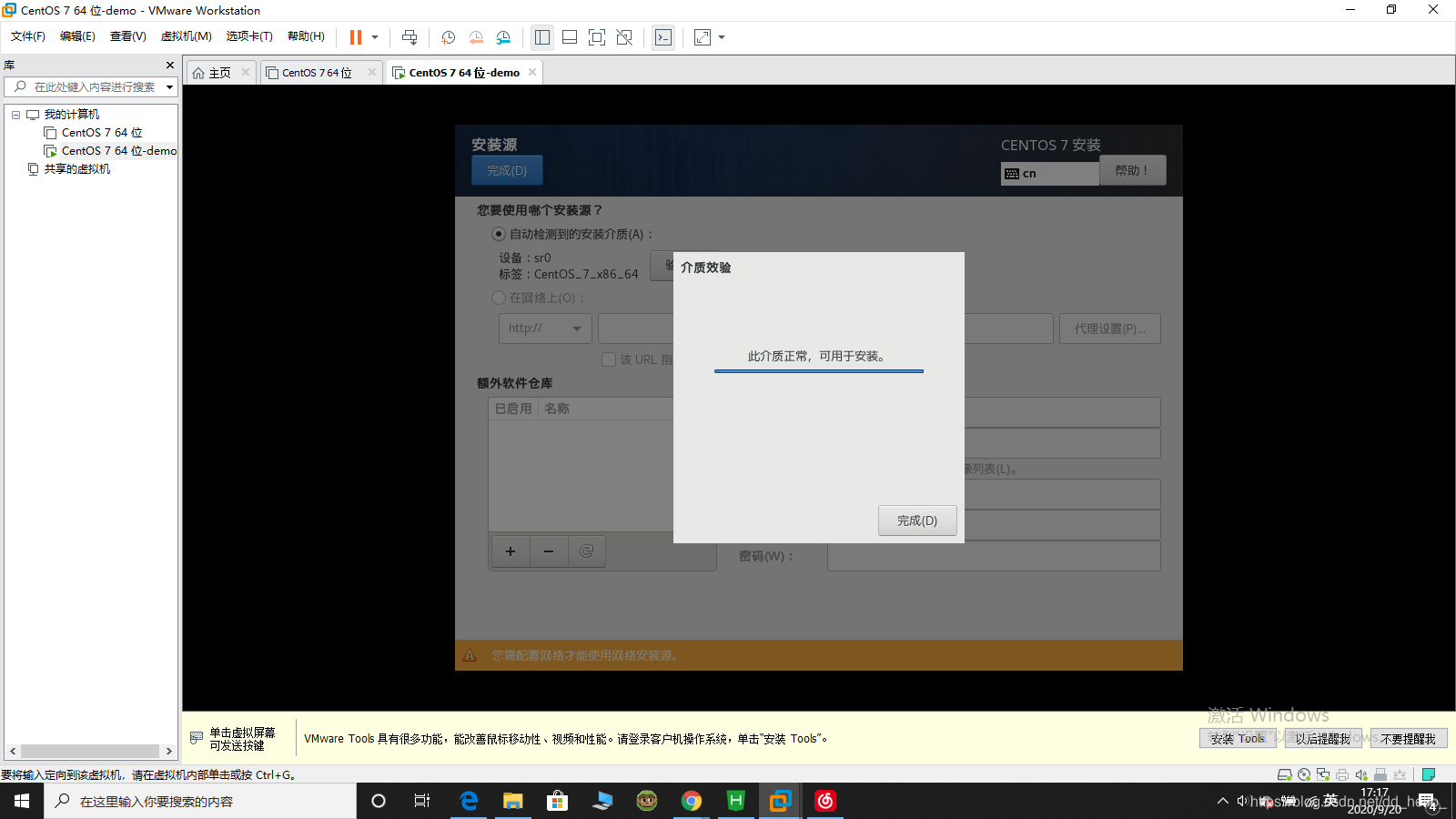
Task: Take a snapshot of this virtual machine
Action: pyautogui.click(x=448, y=37)
